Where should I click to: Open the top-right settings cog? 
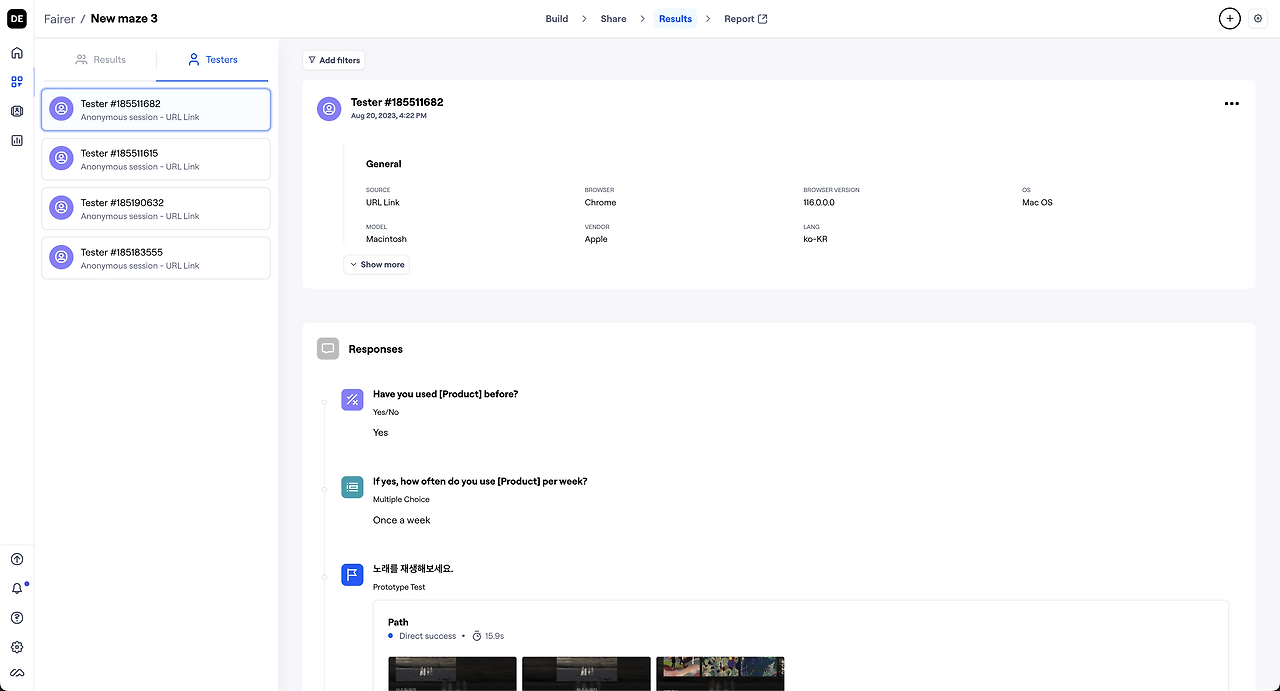[1258, 19]
